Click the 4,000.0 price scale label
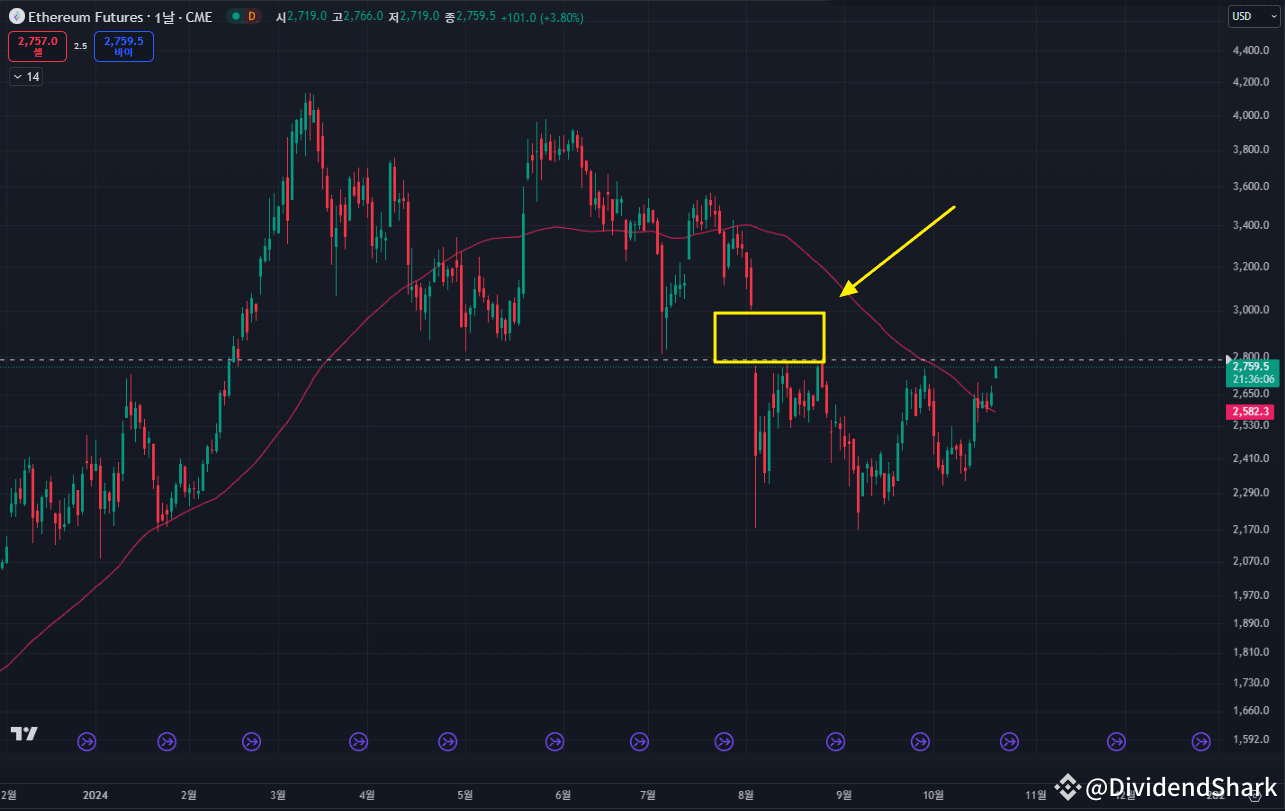Screen dimensions: 1285x811 tap(1250, 116)
